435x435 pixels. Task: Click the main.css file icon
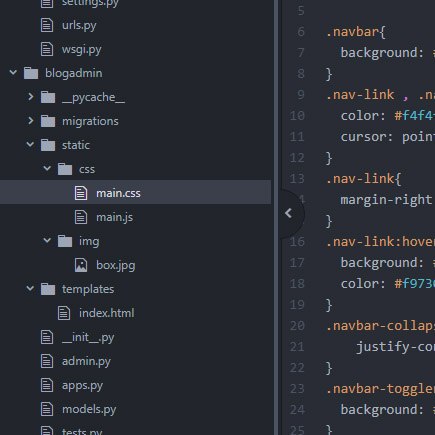81,193
